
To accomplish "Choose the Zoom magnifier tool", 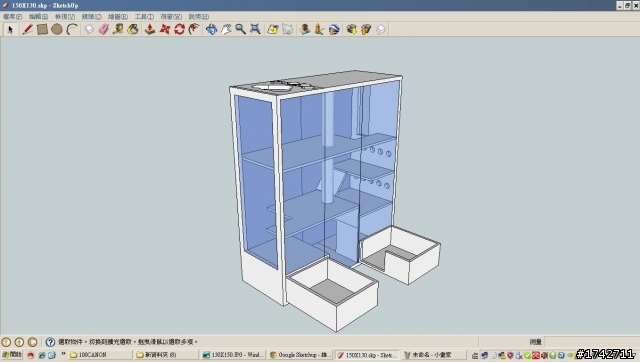I will pyautogui.click(x=240, y=29).
